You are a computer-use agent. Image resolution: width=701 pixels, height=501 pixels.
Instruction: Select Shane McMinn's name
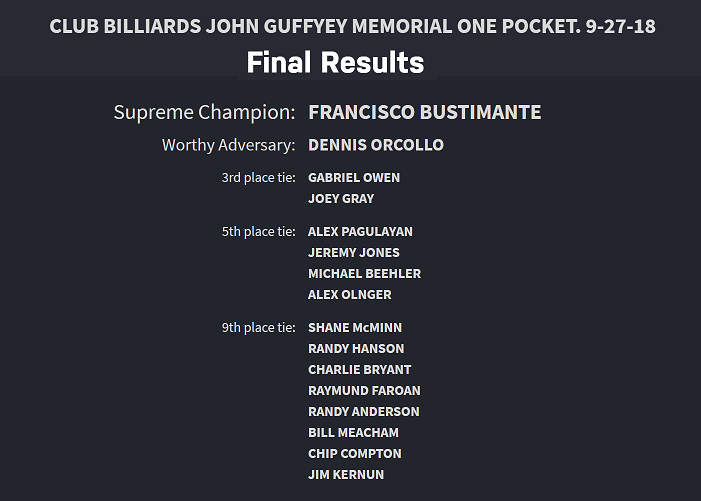point(355,328)
